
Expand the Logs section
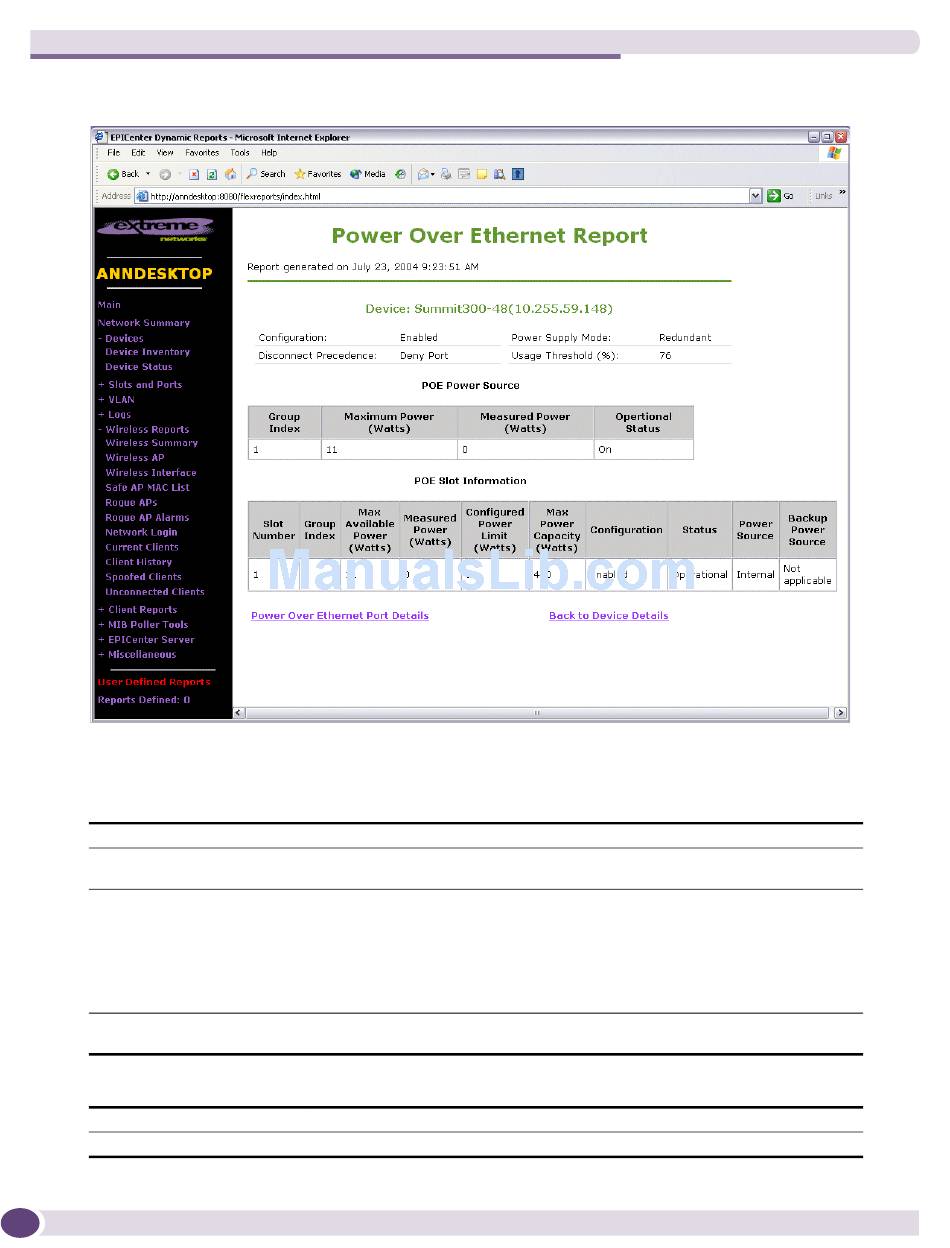click(x=114, y=415)
